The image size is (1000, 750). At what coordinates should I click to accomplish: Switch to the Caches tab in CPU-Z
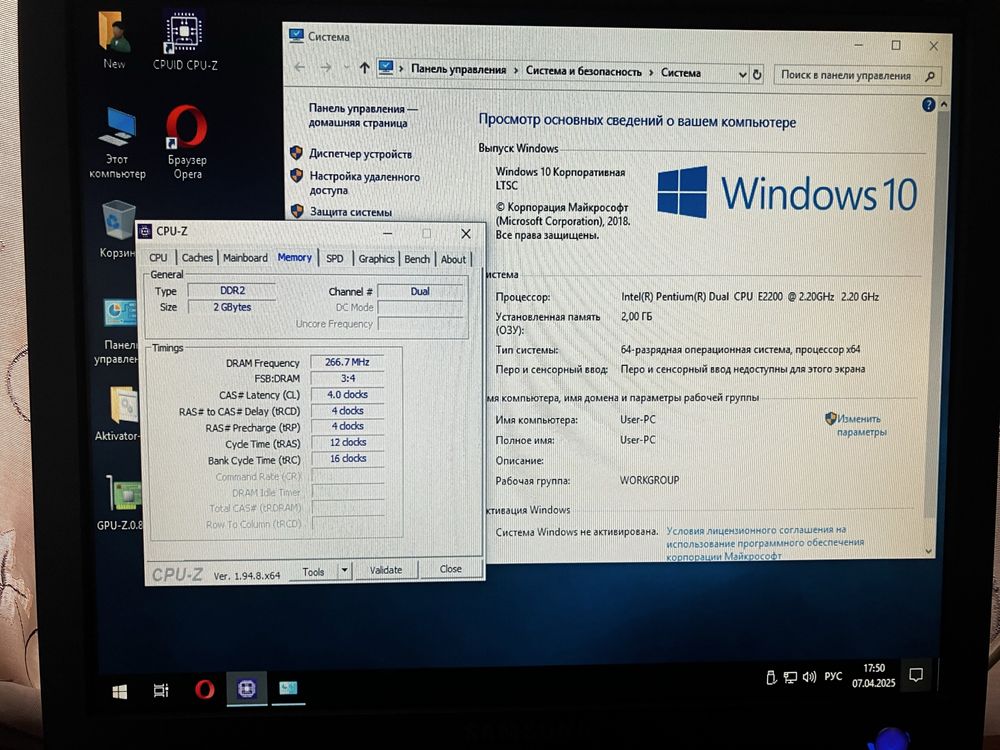[x=197, y=258]
